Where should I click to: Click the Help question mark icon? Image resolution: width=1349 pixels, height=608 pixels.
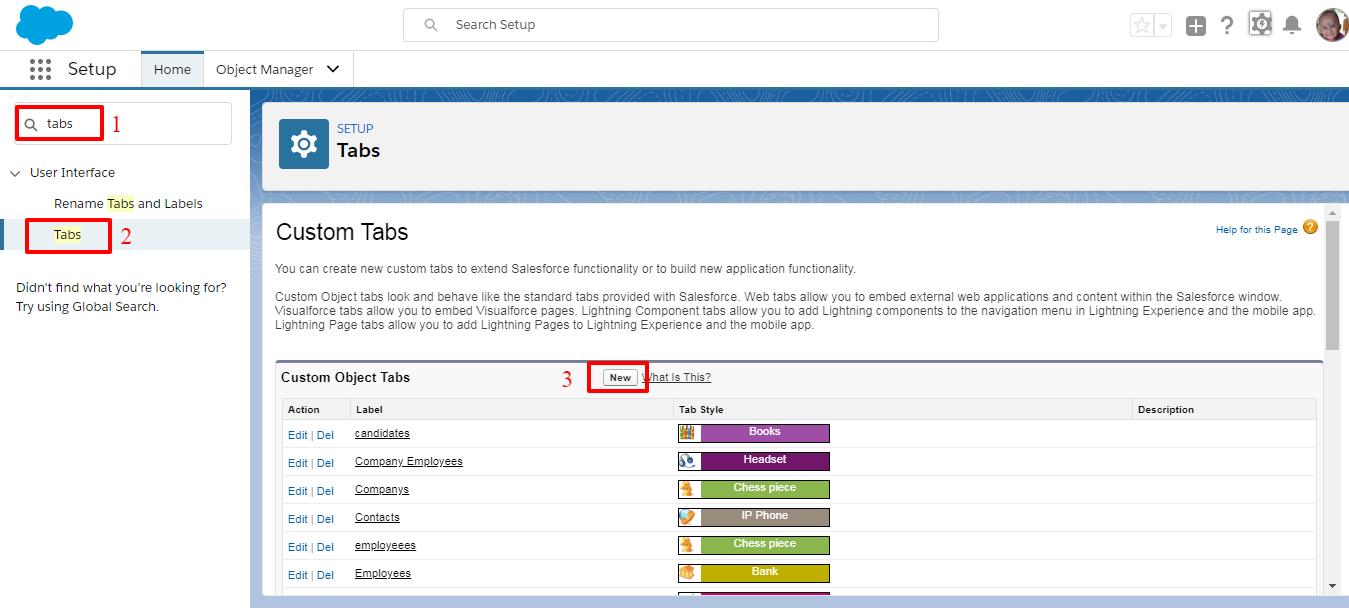[x=1227, y=24]
